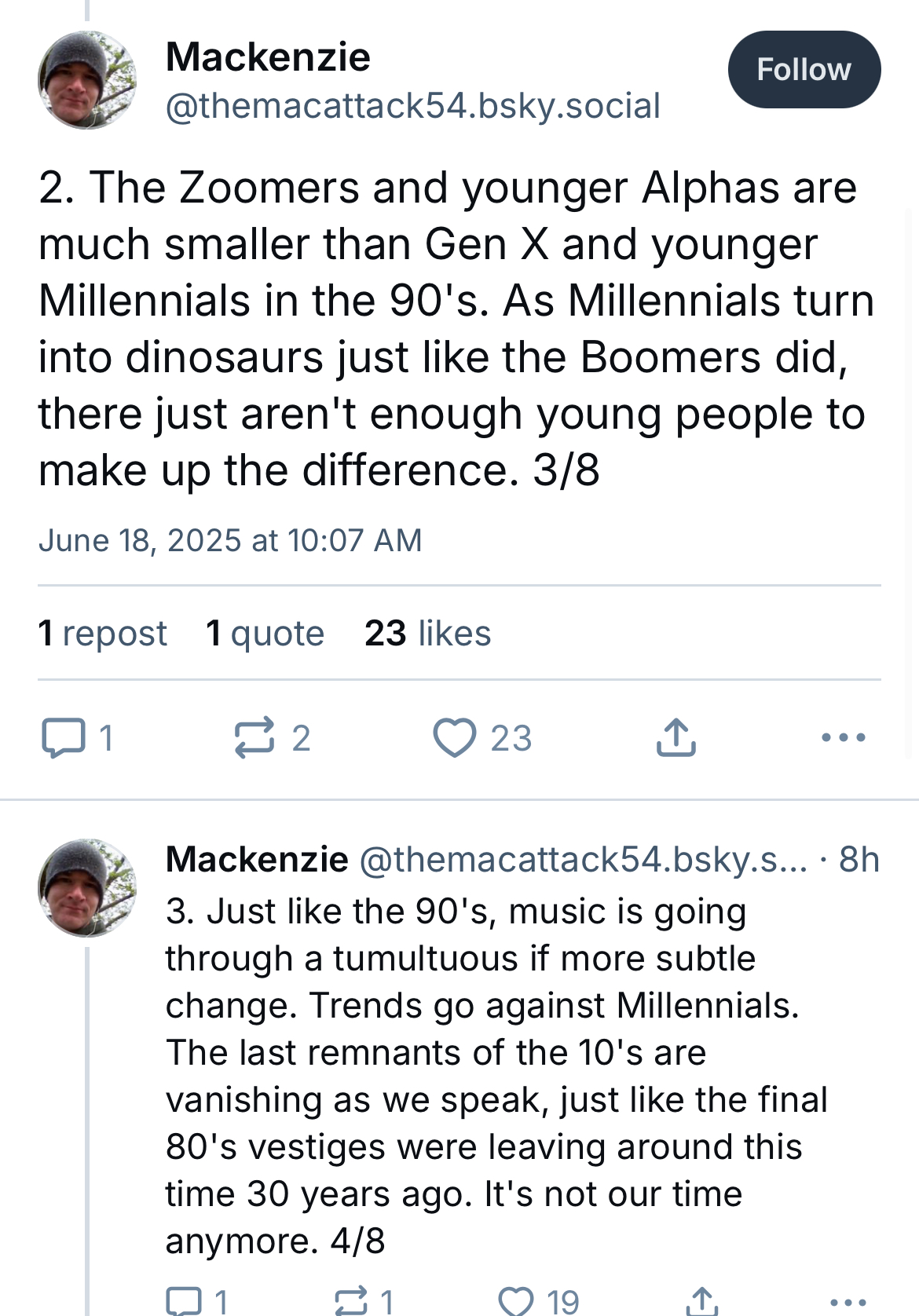Open the 4/8 post body text
This screenshot has height=1316, width=919.
496,1076
